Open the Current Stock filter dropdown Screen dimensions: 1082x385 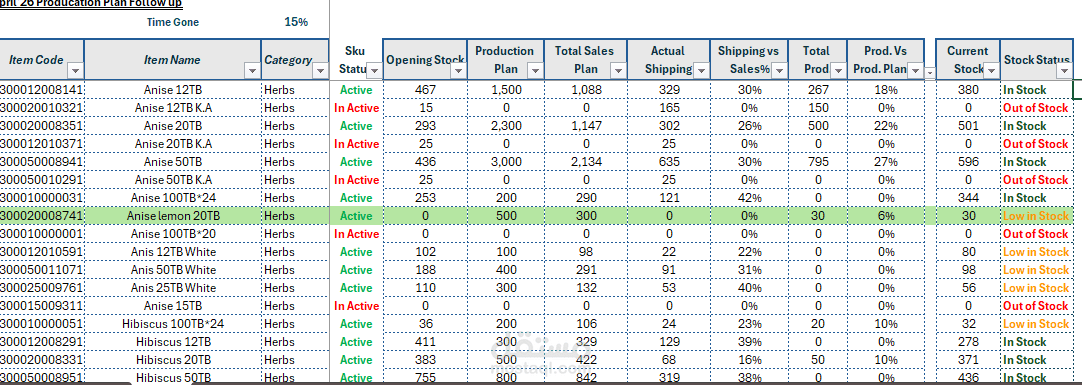[x=991, y=70]
